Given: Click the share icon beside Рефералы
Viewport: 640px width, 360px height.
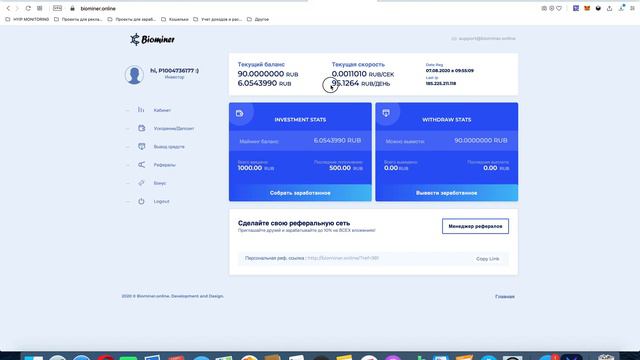Looking at the screenshot, I should coord(141,164).
